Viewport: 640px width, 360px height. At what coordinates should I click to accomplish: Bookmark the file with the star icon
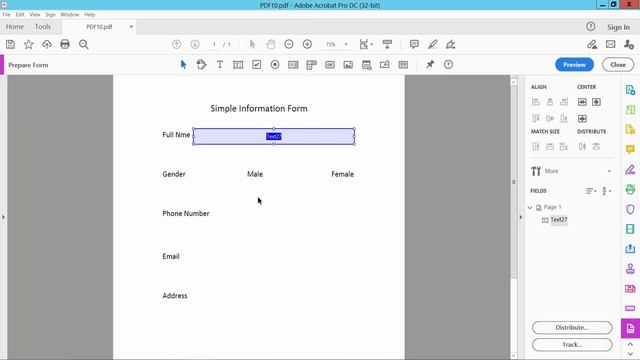coord(29,44)
